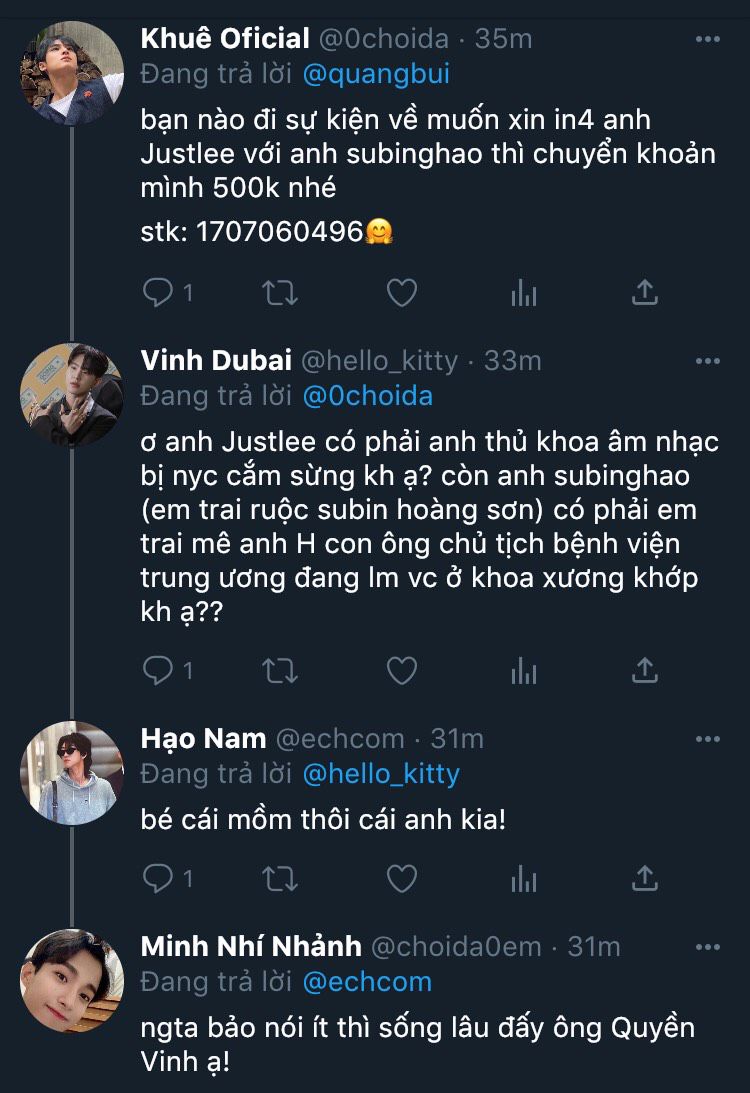Like Vinh Dubai's tweet
The image size is (750, 1093).
pos(401,670)
